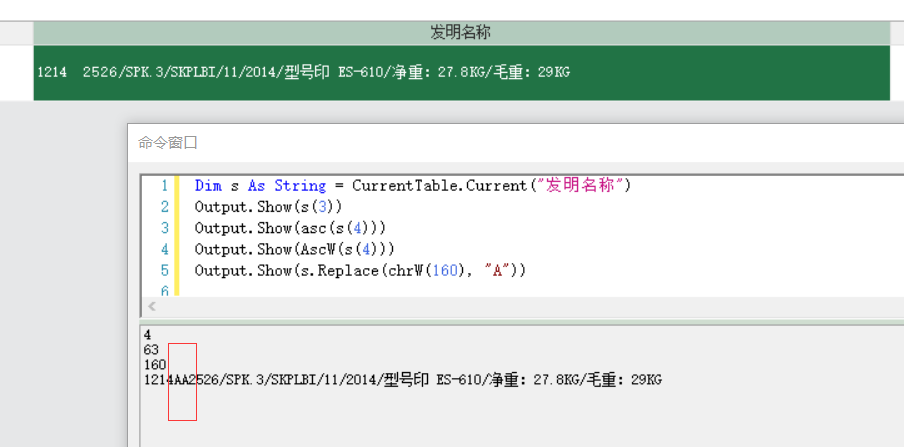The height and width of the screenshot is (447, 904).
Task: Click output line beginning 1214AA2526/SPK.3
Action: tap(402, 380)
